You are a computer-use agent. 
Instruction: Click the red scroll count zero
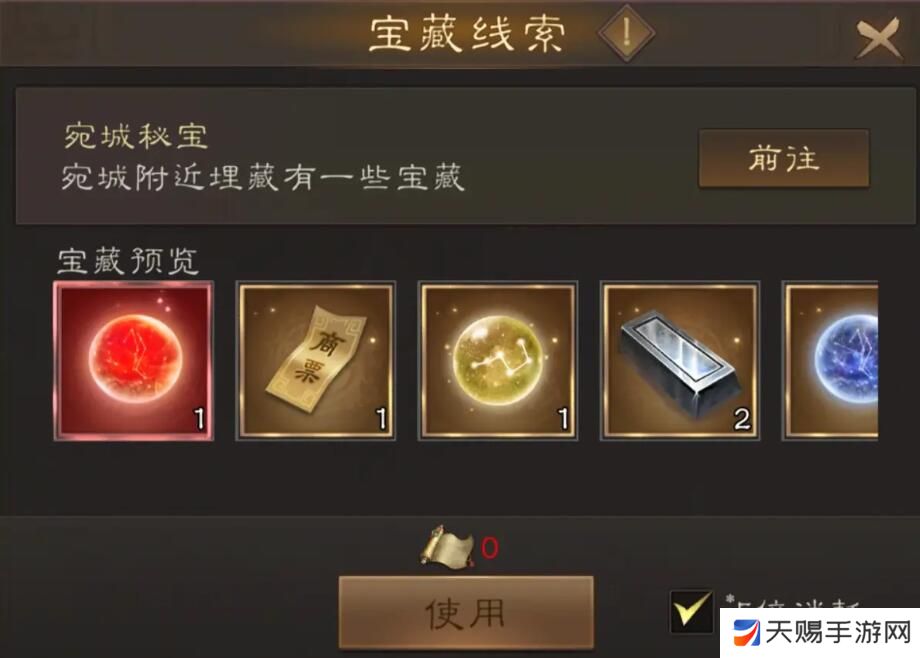pos(490,548)
